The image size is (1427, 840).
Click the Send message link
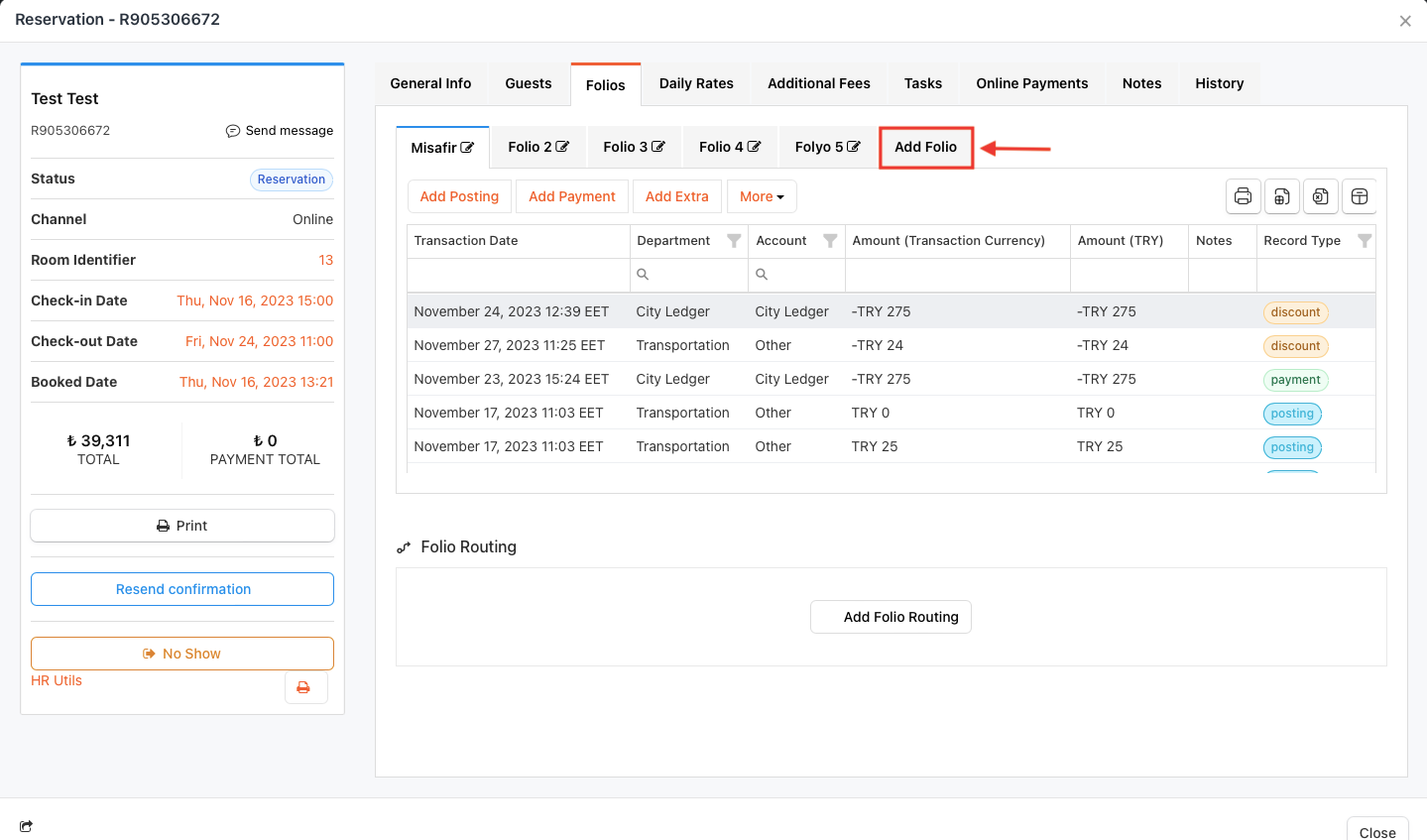coord(280,131)
